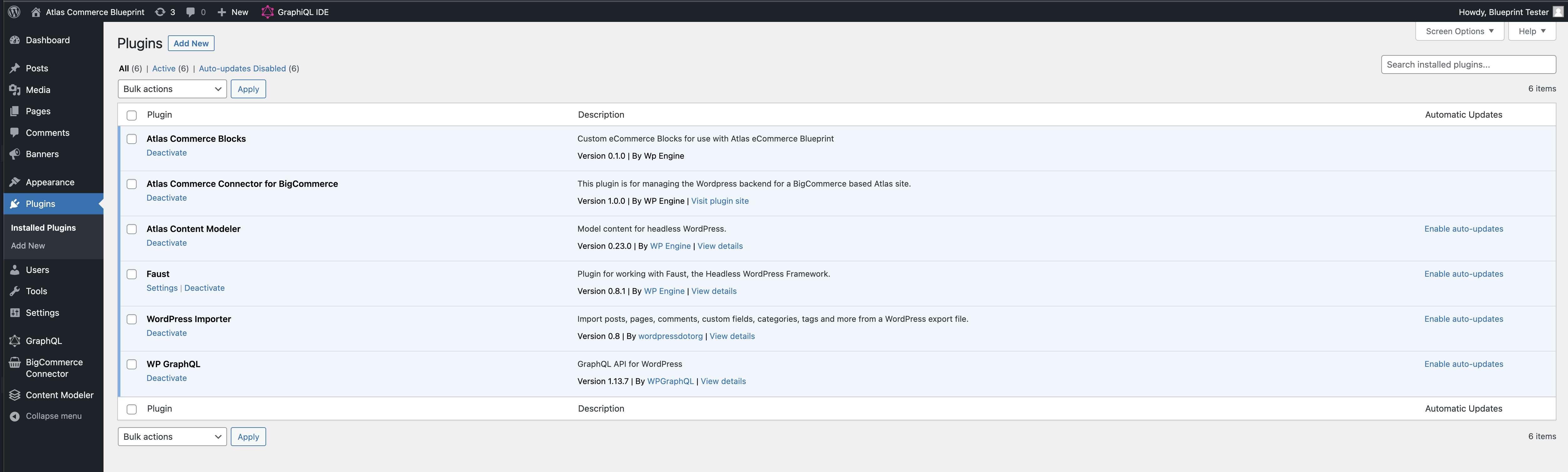Toggle the select-all checkbox in table header
Viewport: 1568px width, 472px height.
tap(131, 115)
